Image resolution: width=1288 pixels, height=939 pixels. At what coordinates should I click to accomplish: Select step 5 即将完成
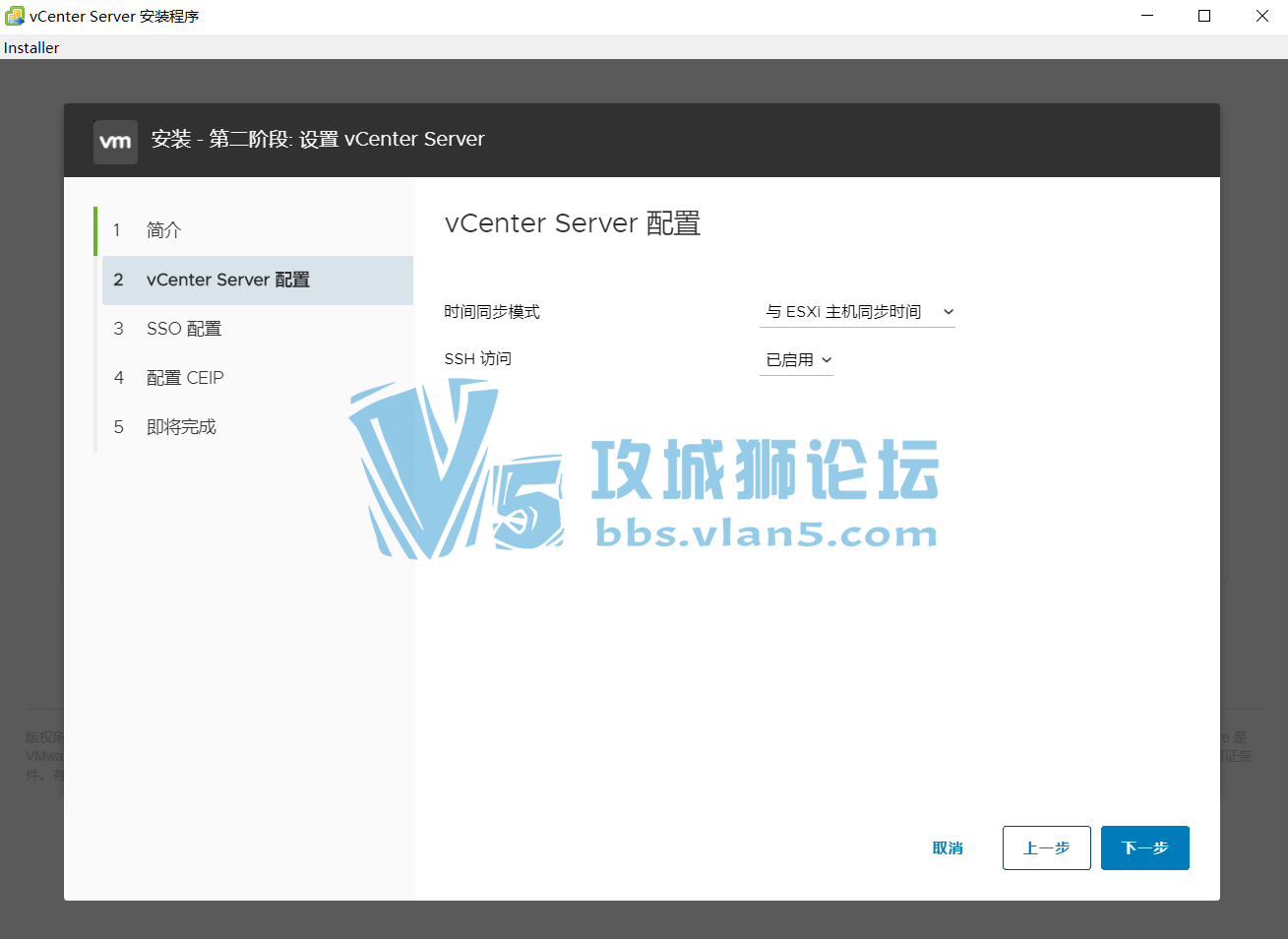180,426
